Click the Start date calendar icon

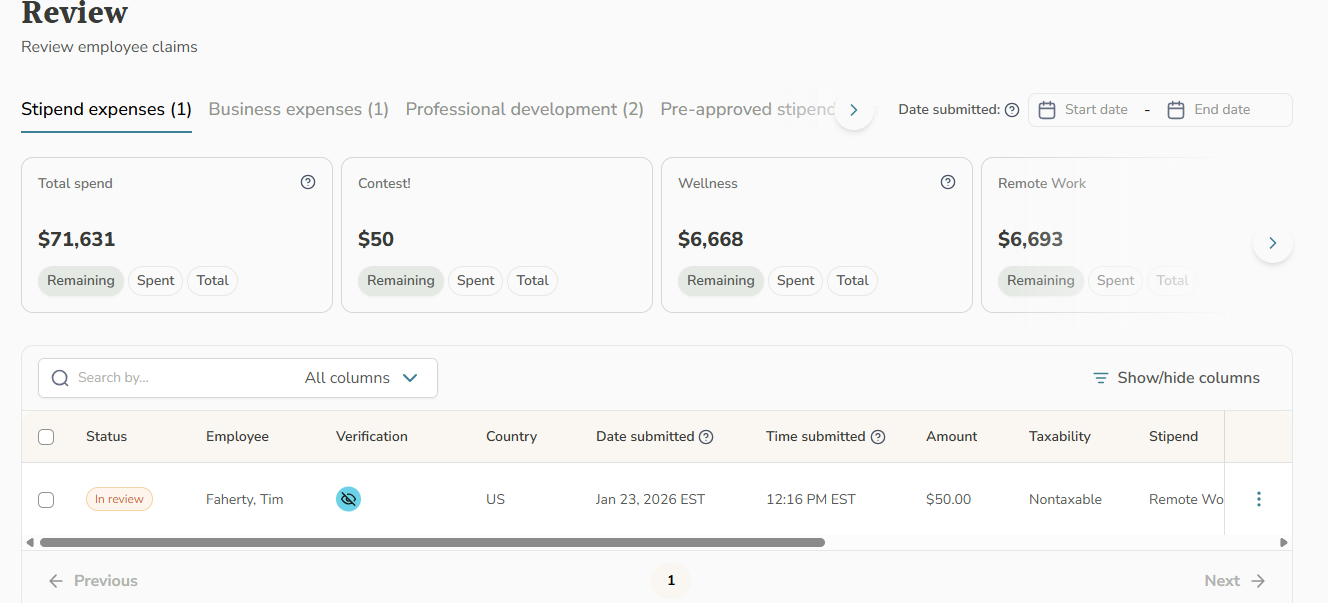tap(1047, 110)
